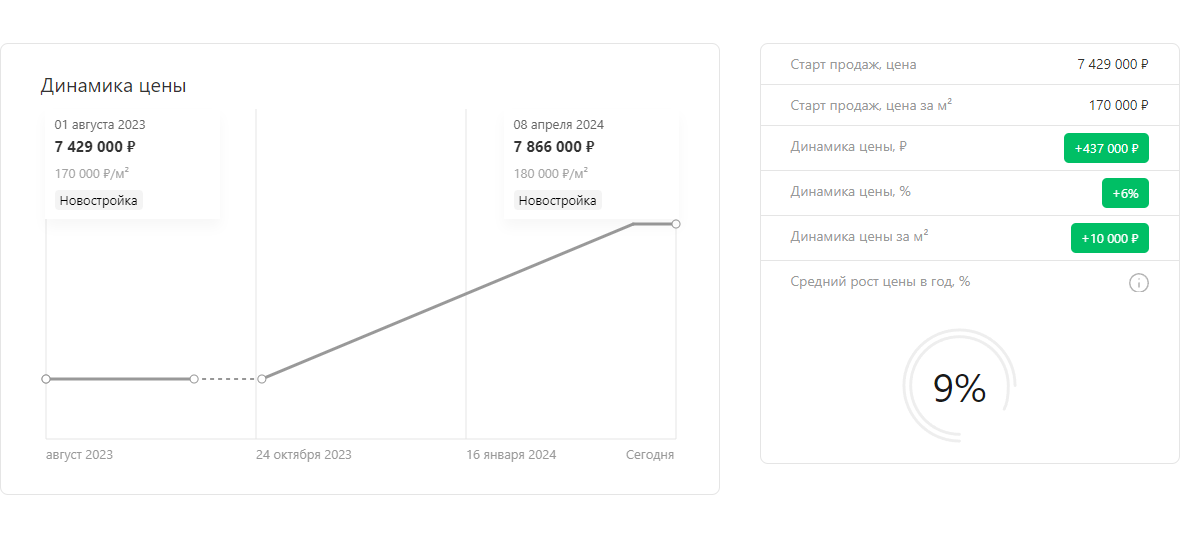Screen dimensions: 1202x554
Task: Click the Динамика цены chart heading
Action: point(113,86)
